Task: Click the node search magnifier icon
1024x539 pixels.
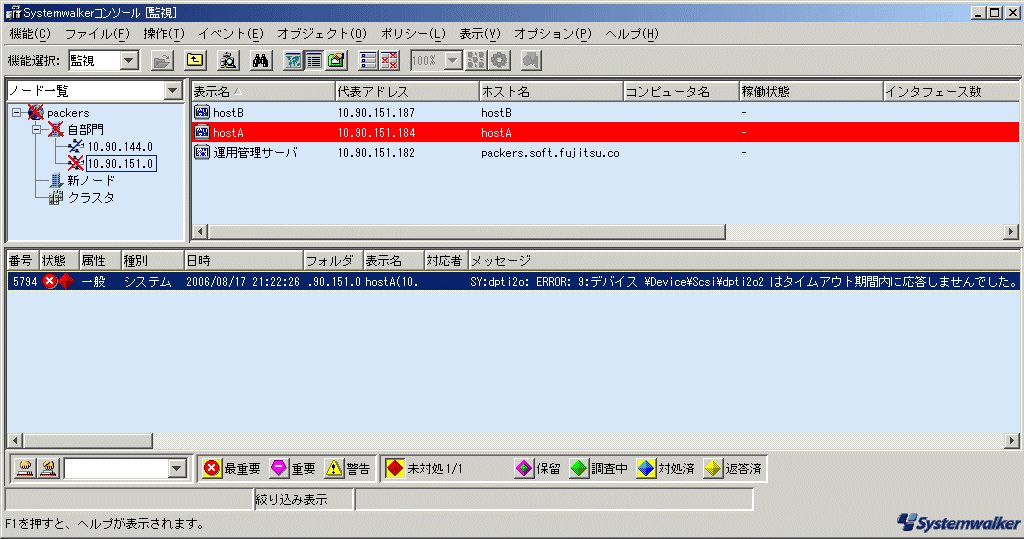Action: pyautogui.click(x=228, y=61)
